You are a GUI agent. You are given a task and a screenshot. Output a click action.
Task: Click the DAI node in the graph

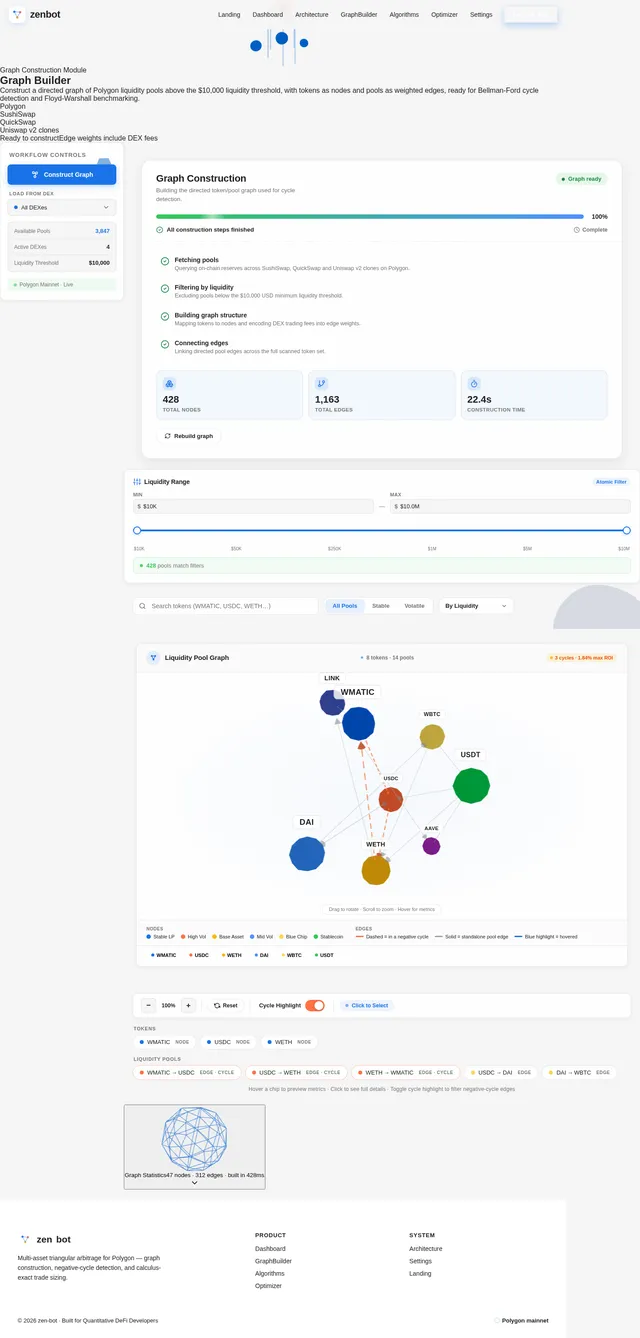[x=307, y=854]
